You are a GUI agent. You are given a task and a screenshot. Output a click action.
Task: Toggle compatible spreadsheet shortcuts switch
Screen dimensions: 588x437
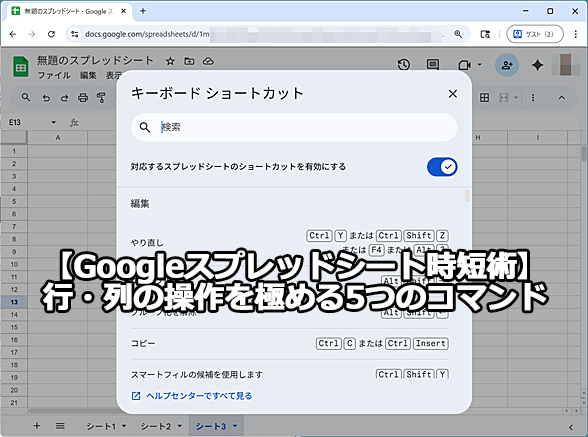[x=442, y=167]
